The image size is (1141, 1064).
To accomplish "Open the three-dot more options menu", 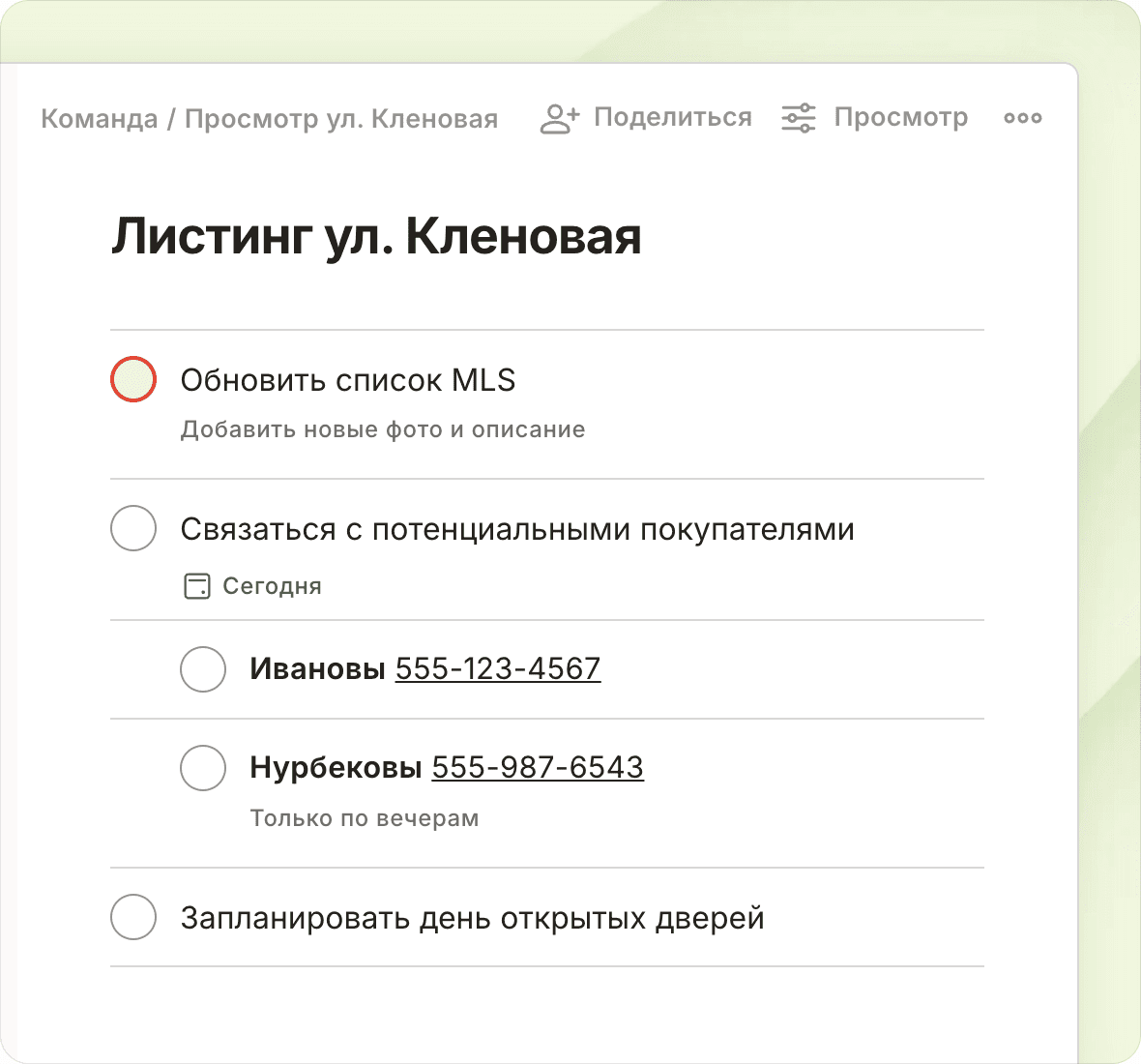I will point(1022,118).
